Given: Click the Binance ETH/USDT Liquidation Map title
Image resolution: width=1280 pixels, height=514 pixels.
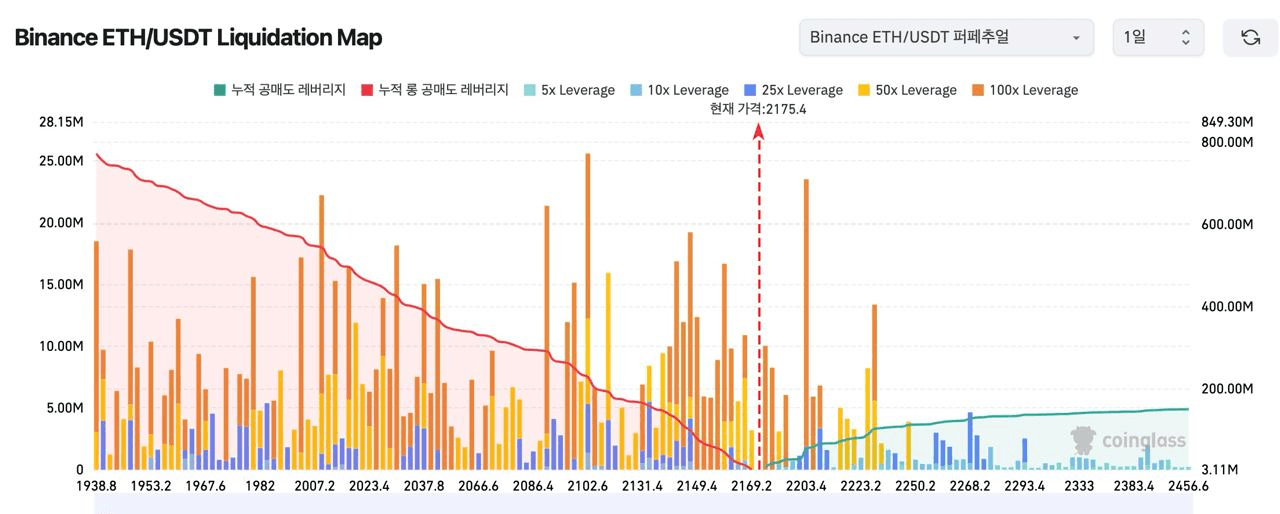Looking at the screenshot, I should click(198, 38).
